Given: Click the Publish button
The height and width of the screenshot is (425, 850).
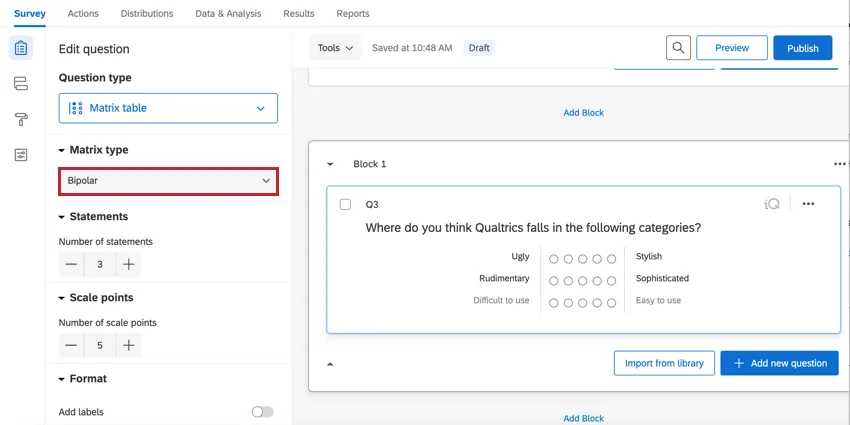Looking at the screenshot, I should [802, 48].
